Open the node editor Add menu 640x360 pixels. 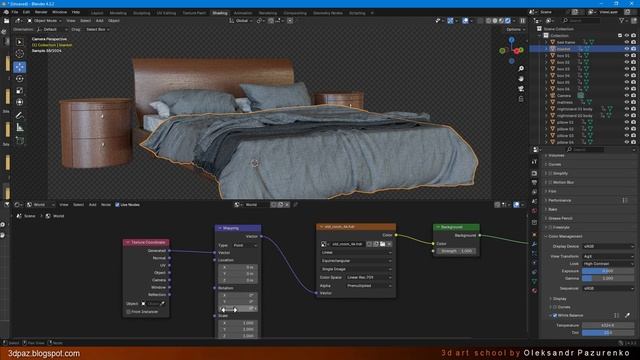pos(93,205)
